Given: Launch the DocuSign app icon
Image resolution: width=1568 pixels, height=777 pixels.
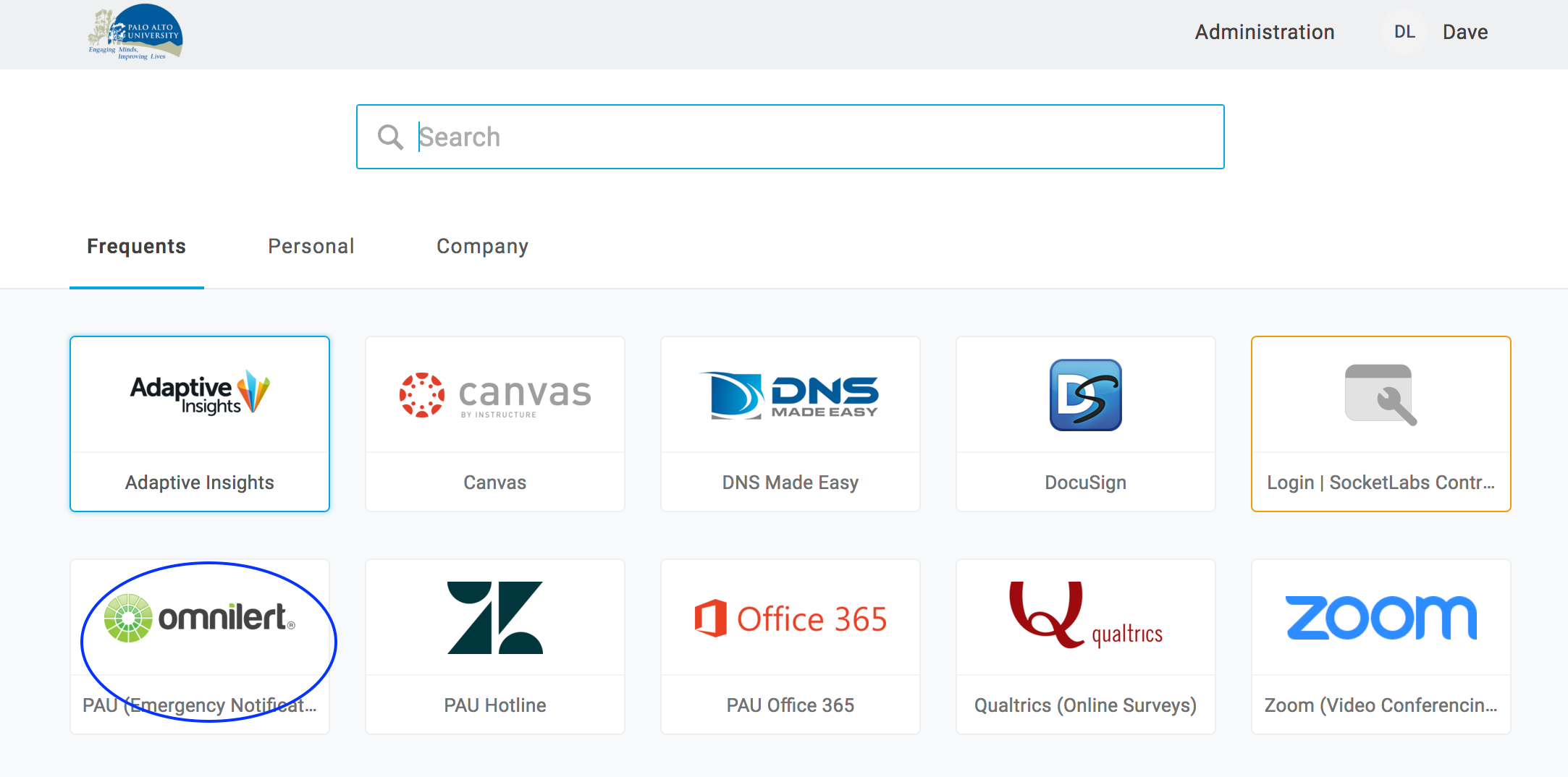Looking at the screenshot, I should tap(1086, 395).
